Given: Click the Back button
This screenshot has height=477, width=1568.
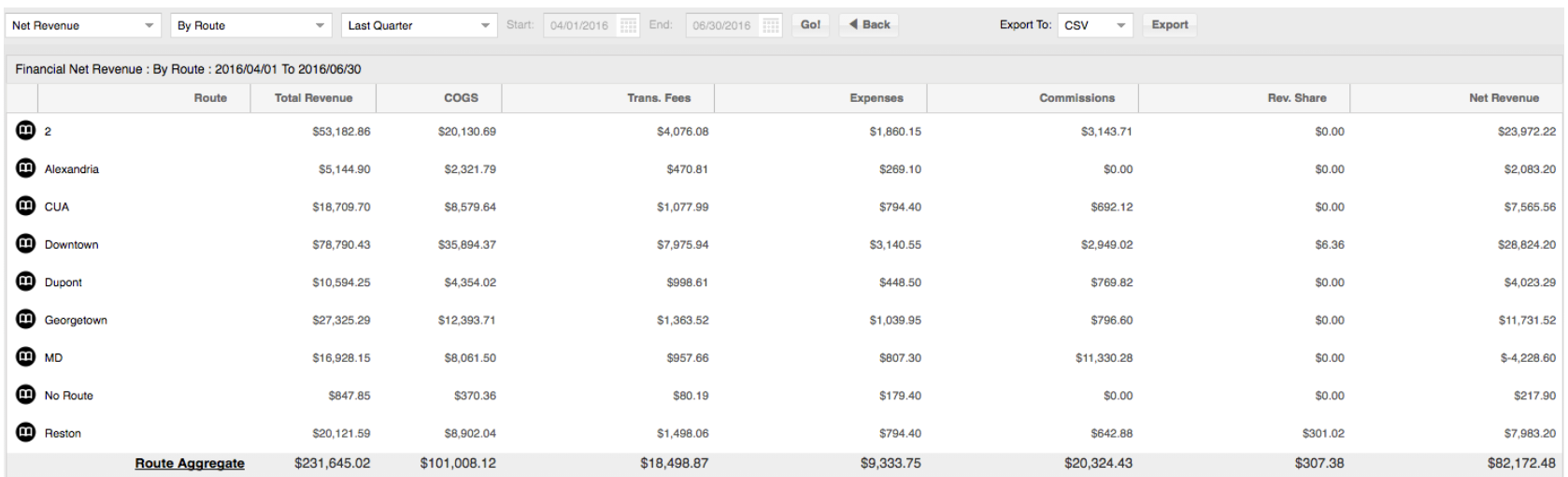Looking at the screenshot, I should pyautogui.click(x=868, y=25).
